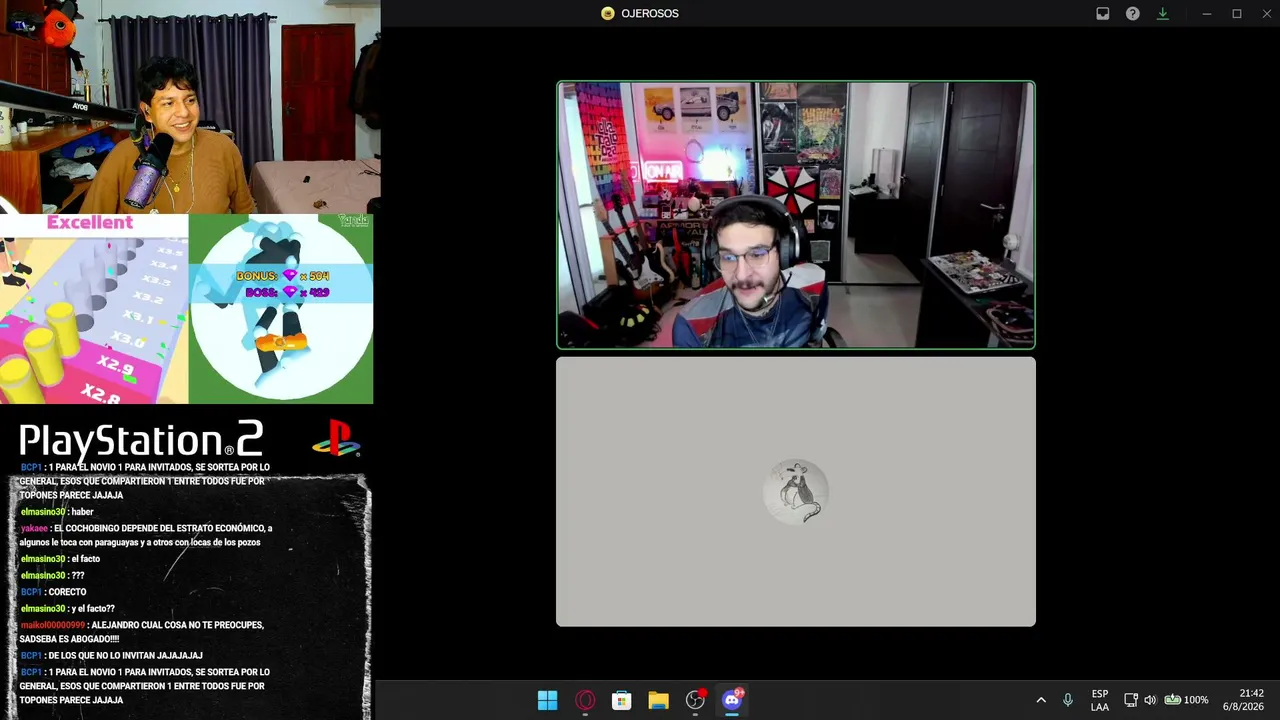The image size is (1280, 720).
Task: Select the OJEROSOS call title
Action: click(650, 14)
